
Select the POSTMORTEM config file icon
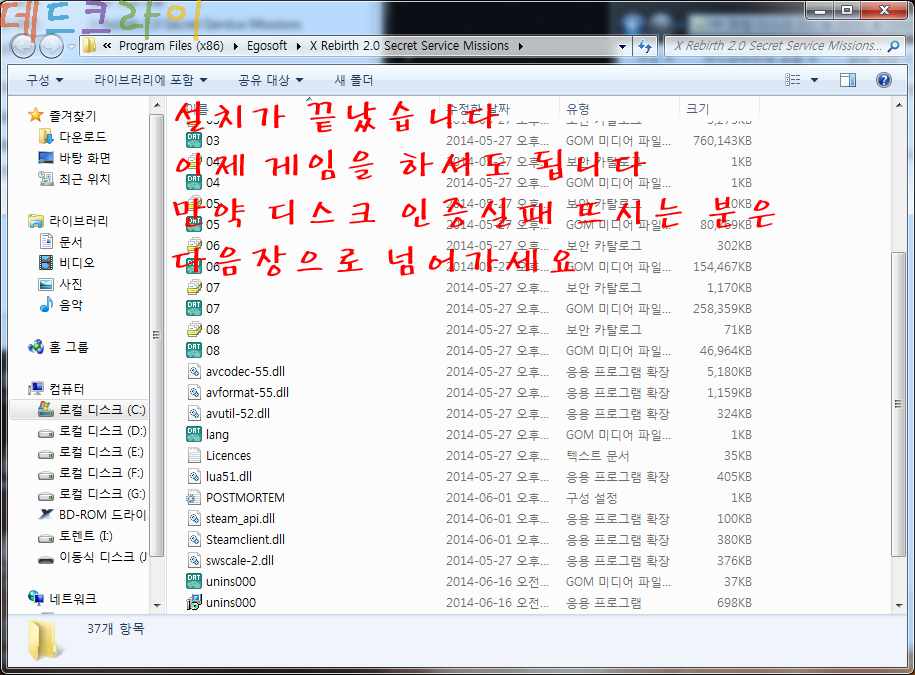[194, 498]
